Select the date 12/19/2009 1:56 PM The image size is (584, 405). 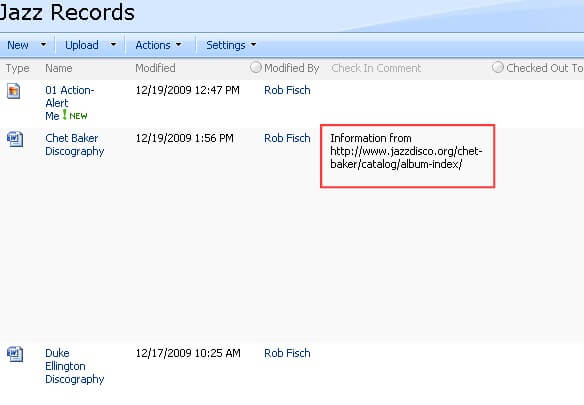(x=184, y=138)
